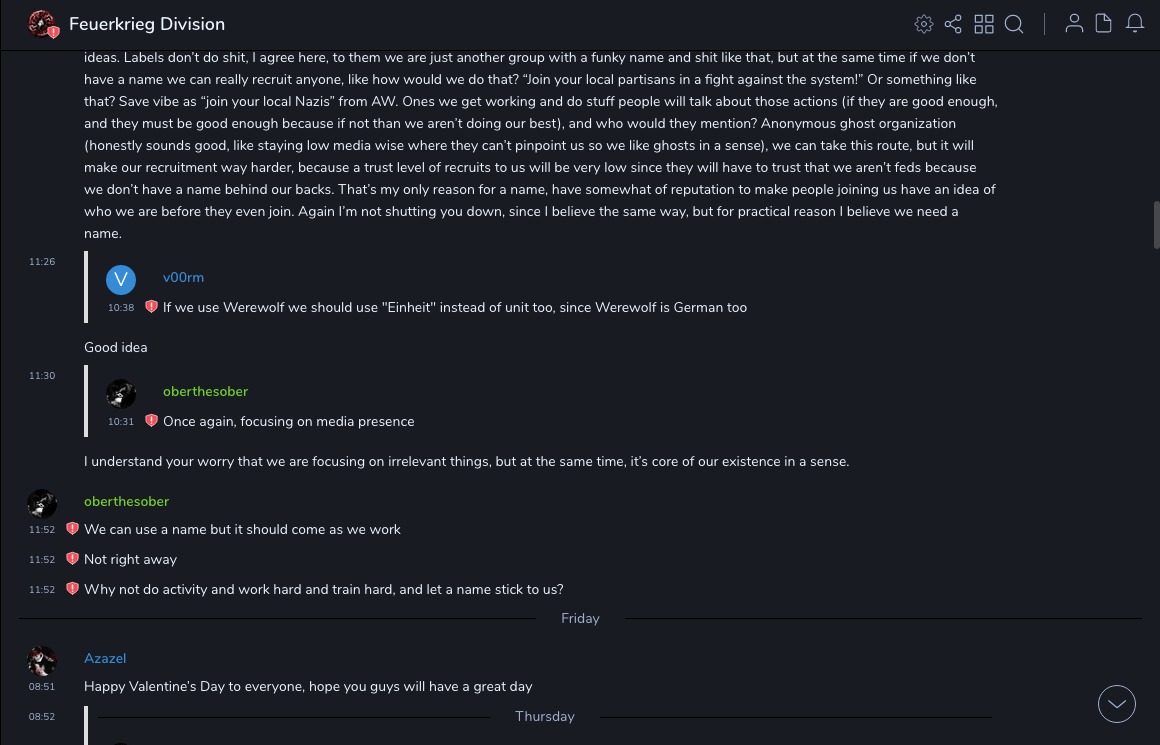Open Azazel's username profile
Image resolution: width=1160 pixels, height=745 pixels.
105,659
